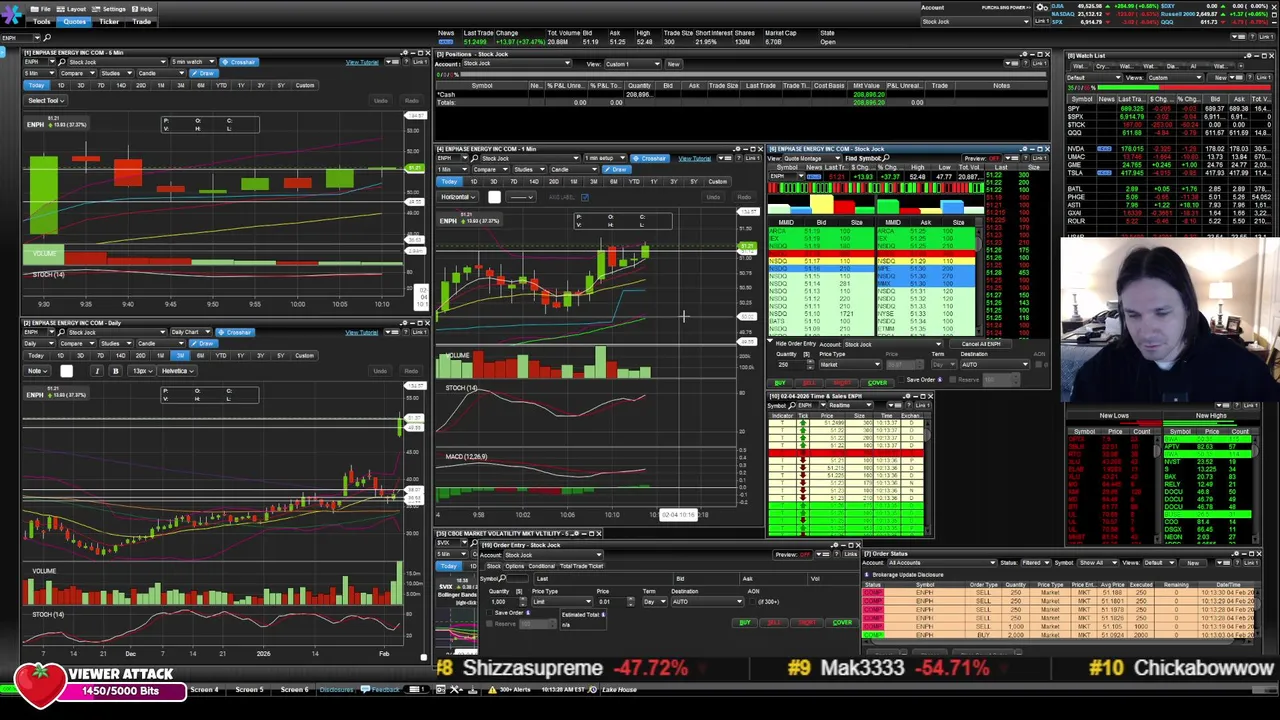Viewport: 1280px width, 720px height.
Task: Toggle Axis Label checkbox in 1 Min chart
Action: [x=586, y=197]
